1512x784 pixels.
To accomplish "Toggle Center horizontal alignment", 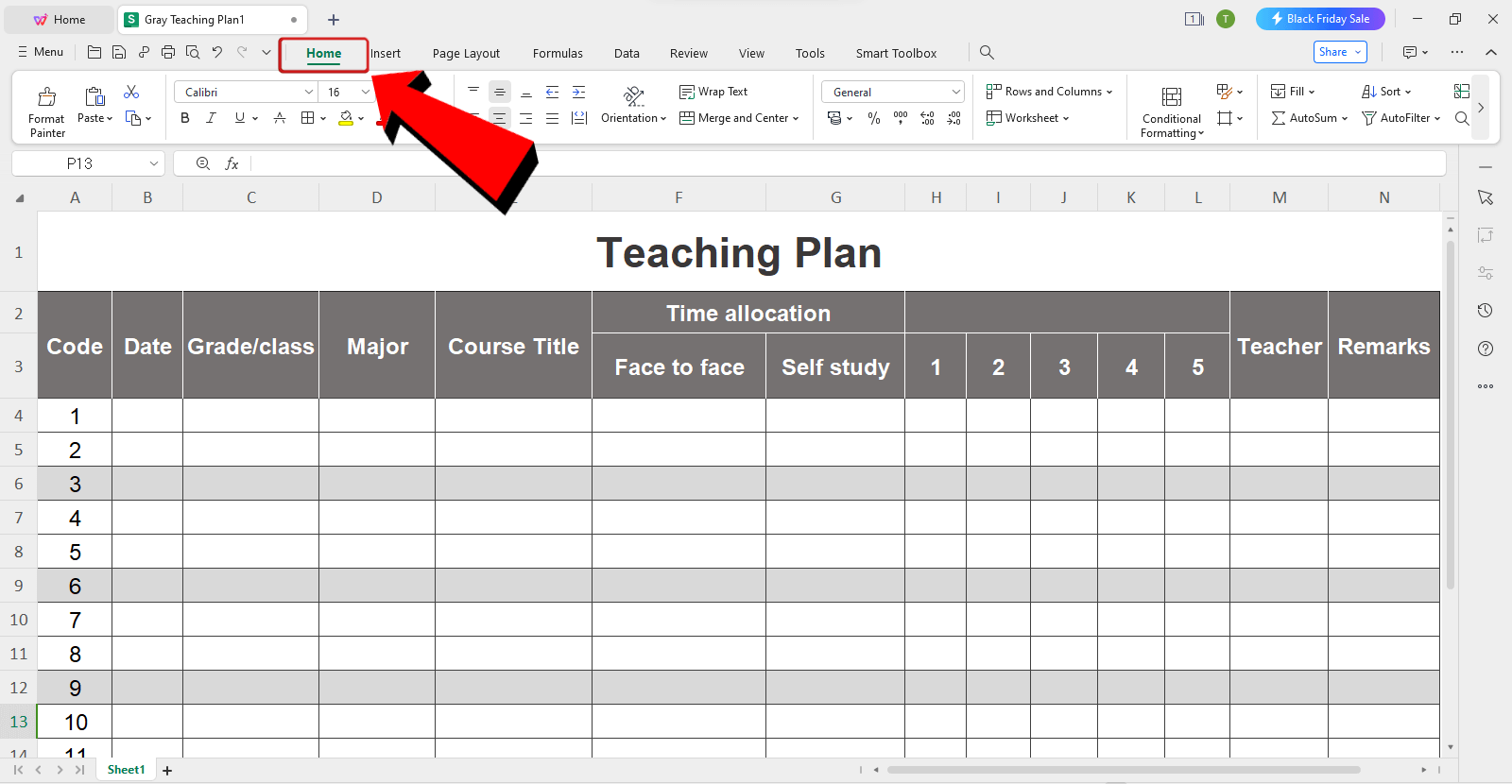I will point(500,118).
